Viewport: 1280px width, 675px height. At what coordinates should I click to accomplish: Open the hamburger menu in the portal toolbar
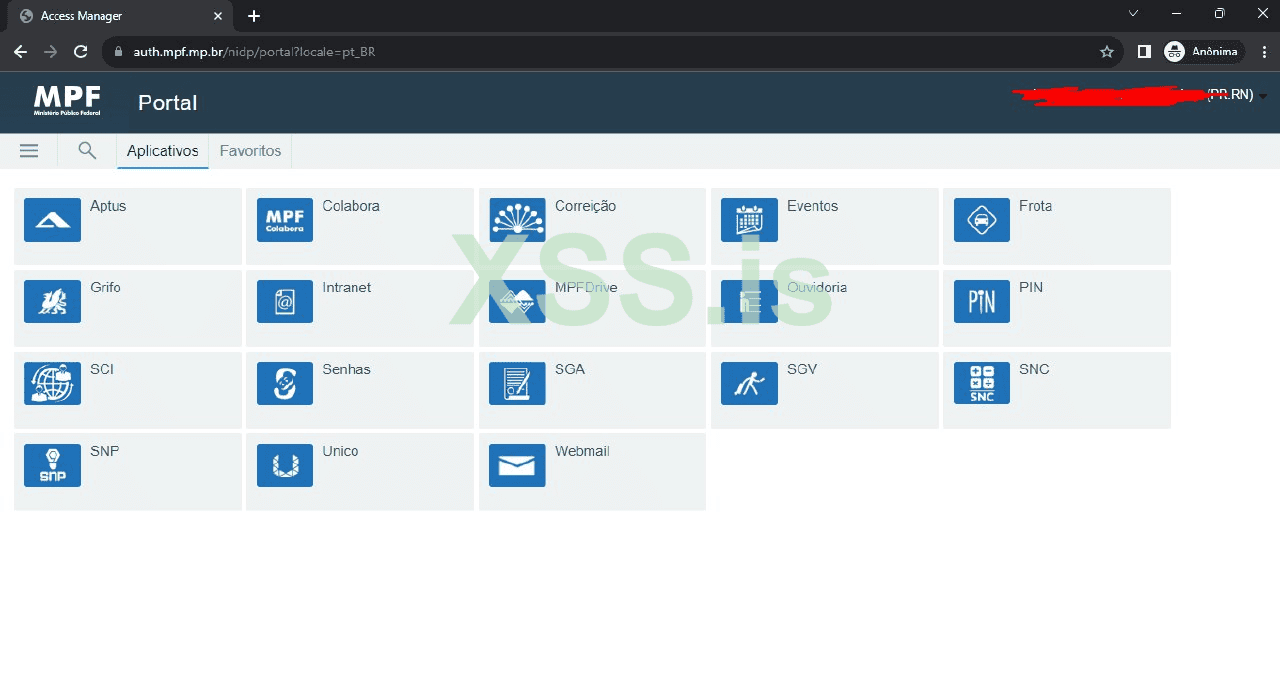click(x=29, y=151)
